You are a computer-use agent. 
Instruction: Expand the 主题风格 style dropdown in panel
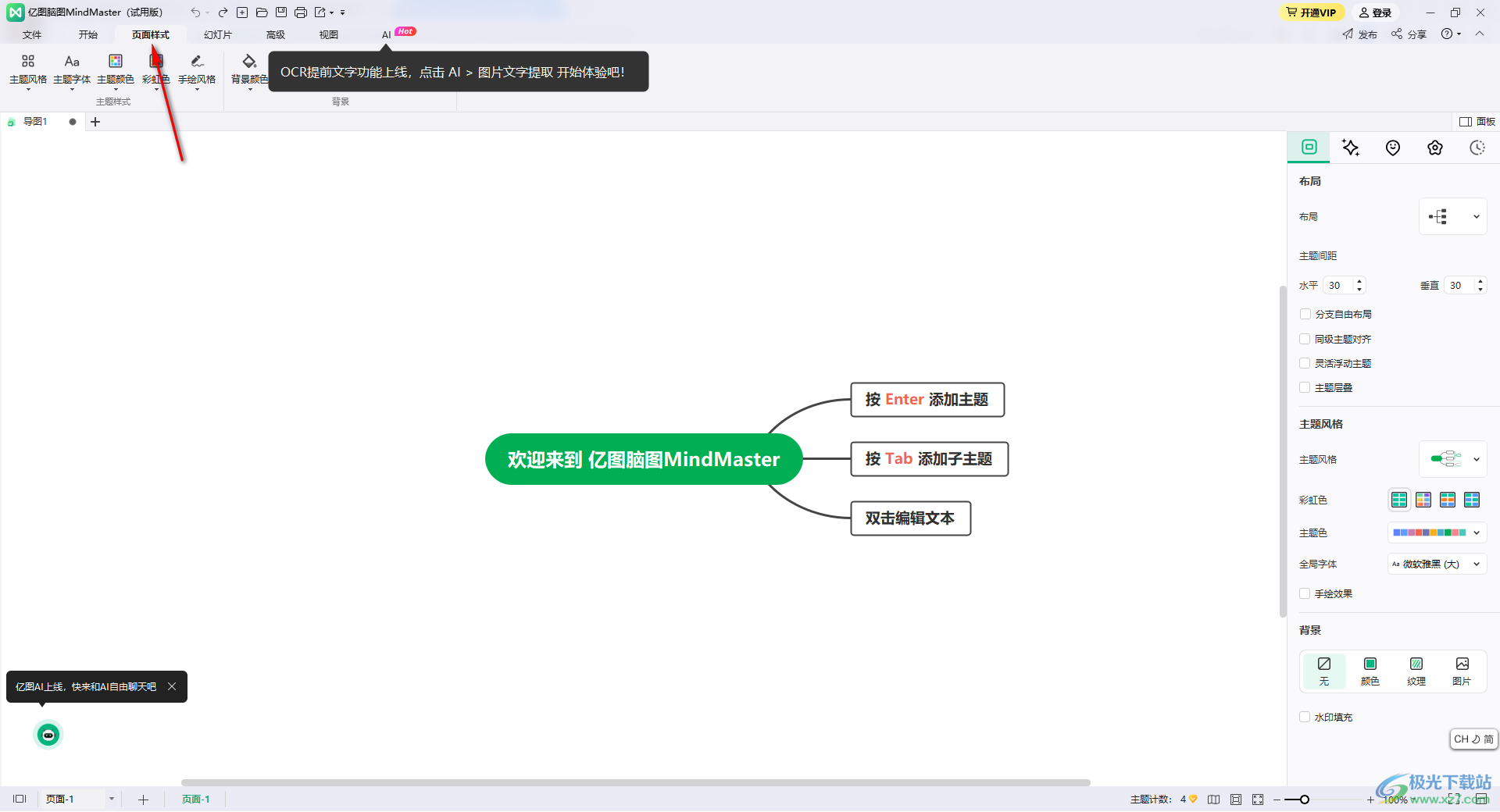point(1453,459)
